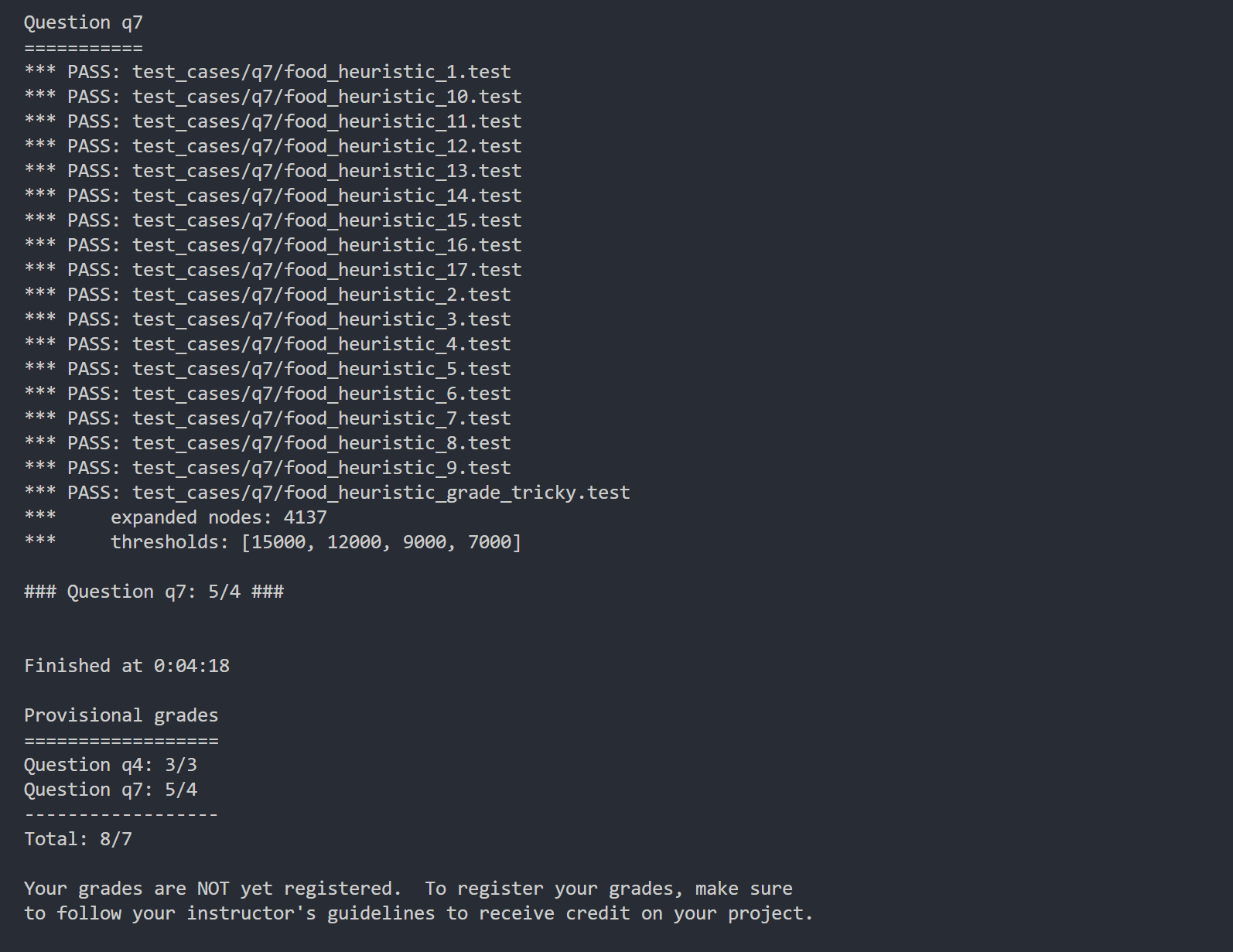This screenshot has width=1233, height=952.
Task: Click the food_heuristic_9.test result
Action: click(x=267, y=468)
